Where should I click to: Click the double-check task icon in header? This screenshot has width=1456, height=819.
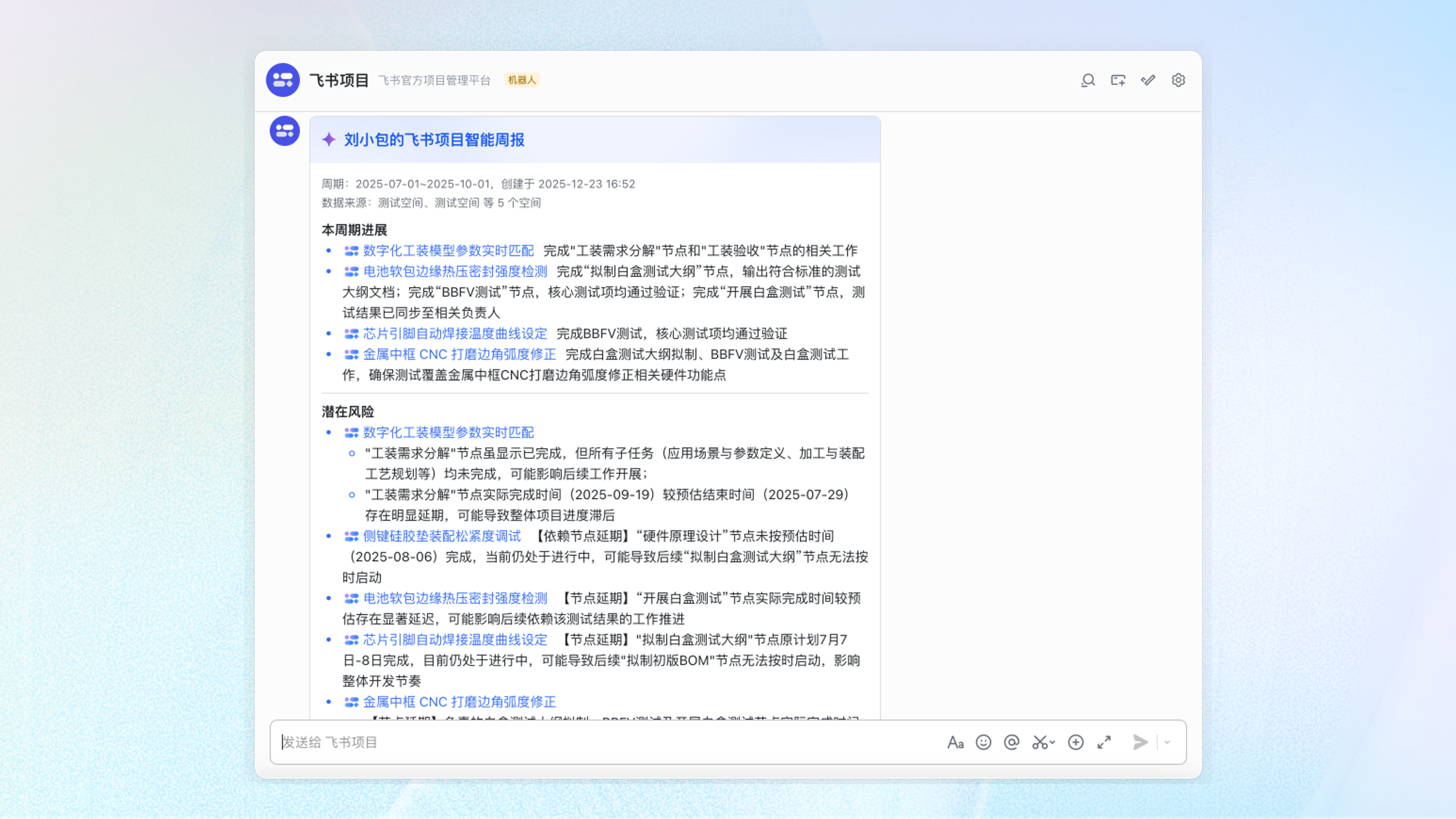coord(1148,80)
